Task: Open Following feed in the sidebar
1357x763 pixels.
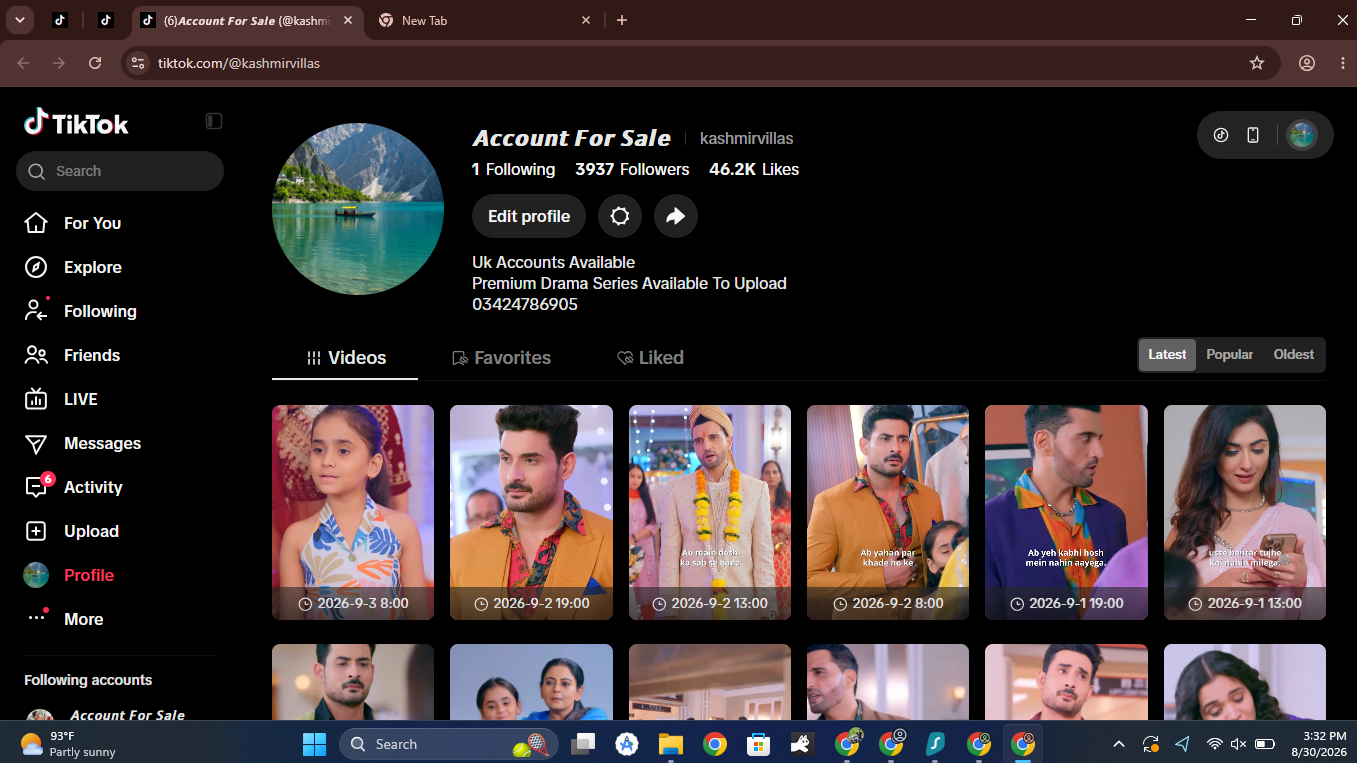Action: (x=80, y=311)
